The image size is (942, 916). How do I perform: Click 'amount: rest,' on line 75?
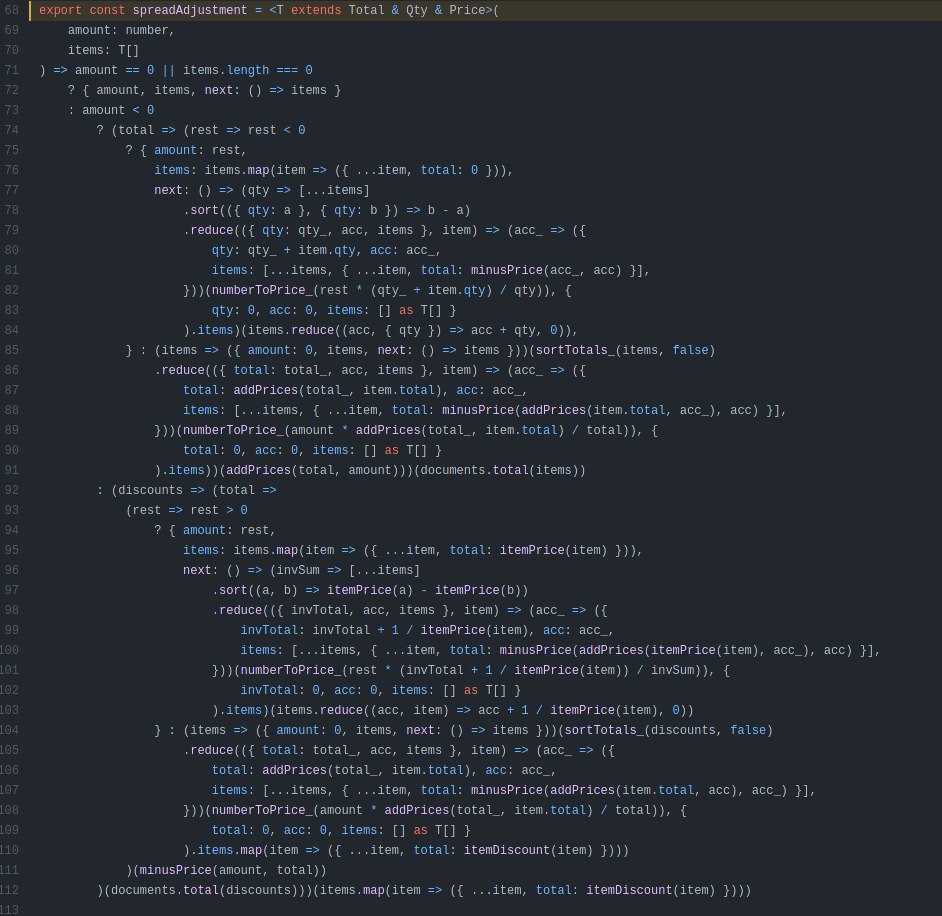[200, 150]
